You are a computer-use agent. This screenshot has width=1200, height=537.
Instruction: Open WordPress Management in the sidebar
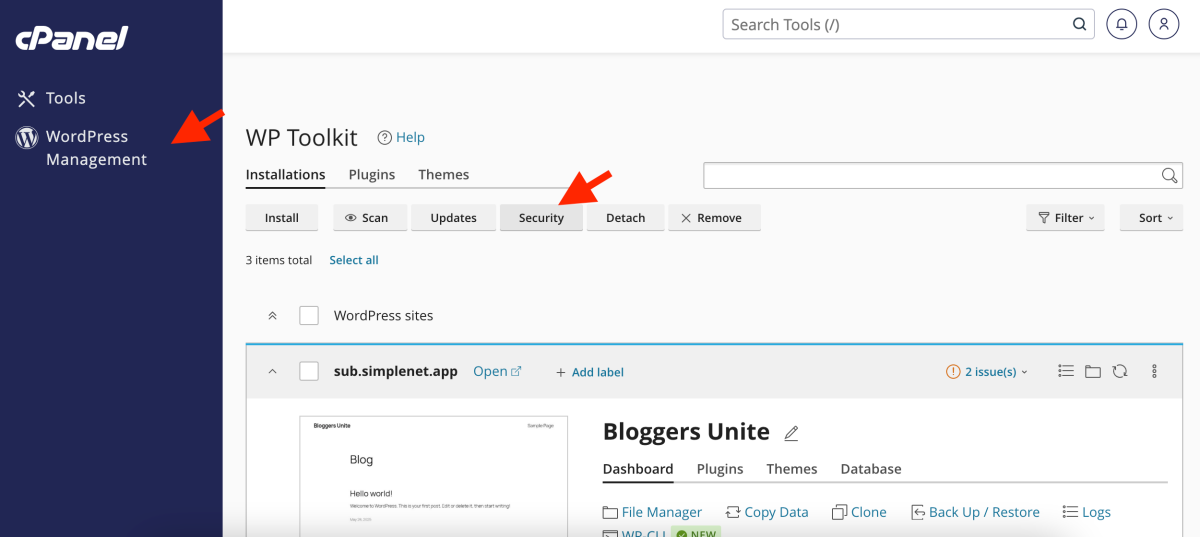(x=96, y=148)
